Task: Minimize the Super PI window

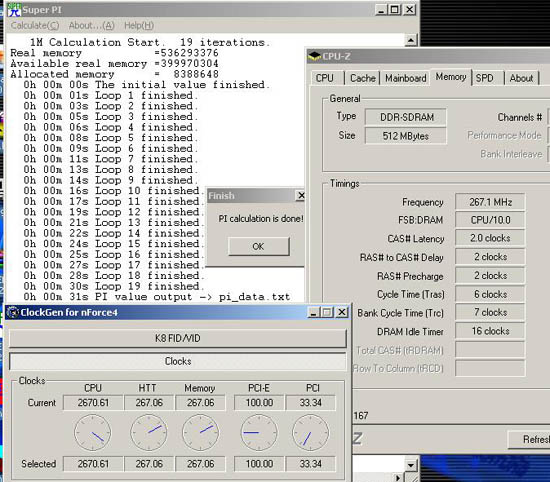Action: click(x=381, y=9)
